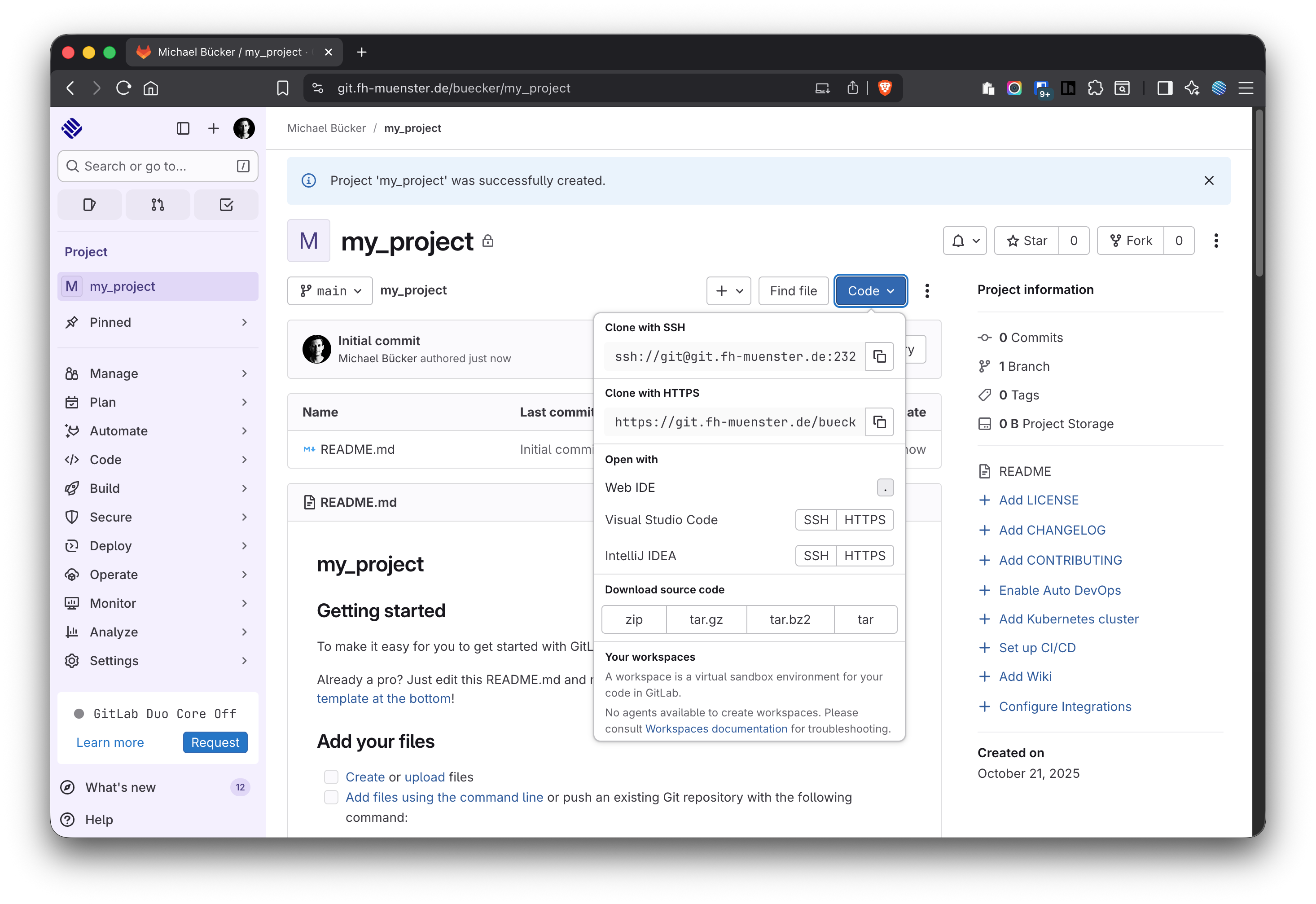Star the my_project repository
The width and height of the screenshot is (1316, 904).
1026,241
